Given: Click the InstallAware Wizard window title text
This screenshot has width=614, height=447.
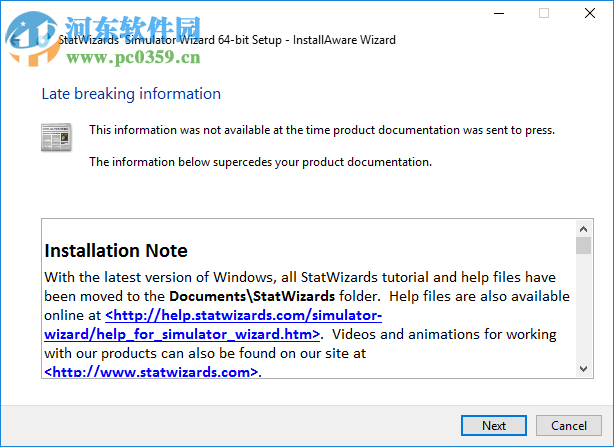Looking at the screenshot, I should (227, 40).
